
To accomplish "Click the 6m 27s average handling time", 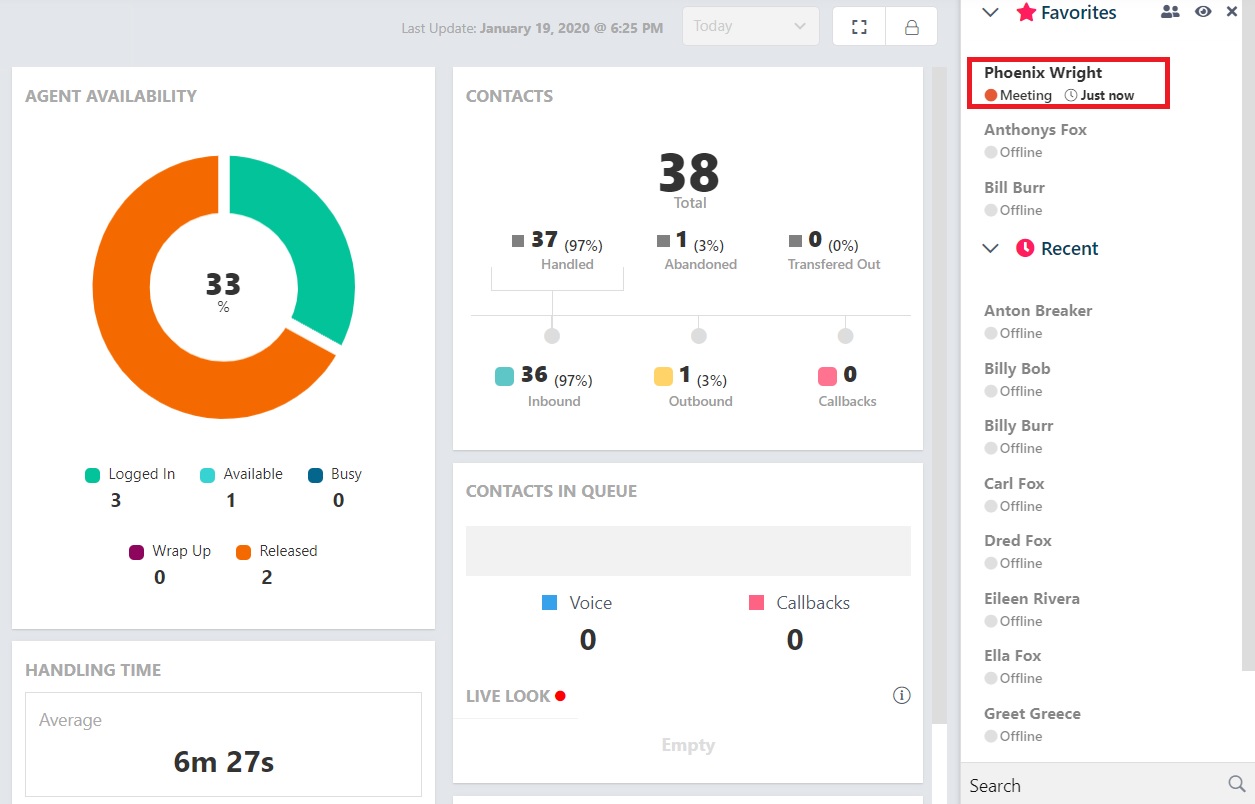I will click(223, 762).
